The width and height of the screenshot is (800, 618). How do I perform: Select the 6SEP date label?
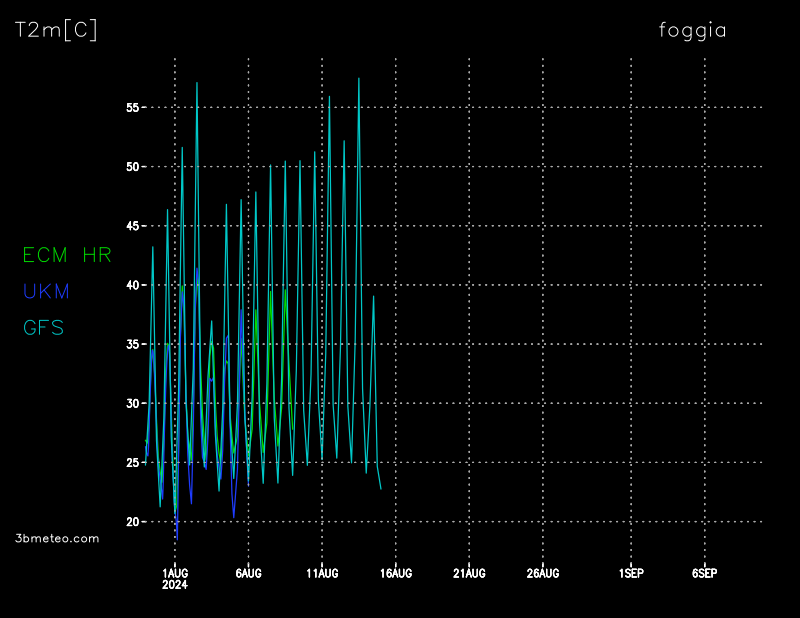(704, 573)
